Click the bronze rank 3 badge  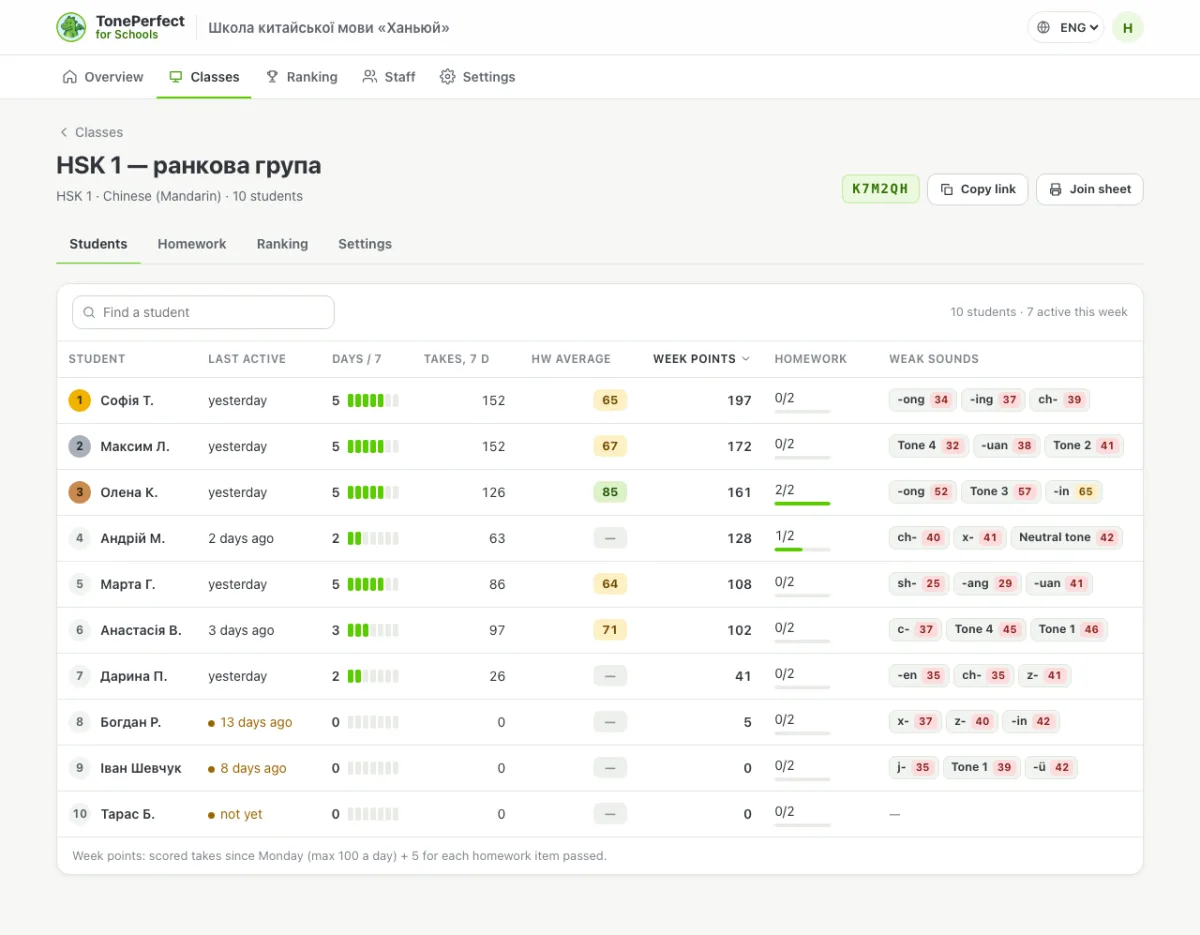80,492
